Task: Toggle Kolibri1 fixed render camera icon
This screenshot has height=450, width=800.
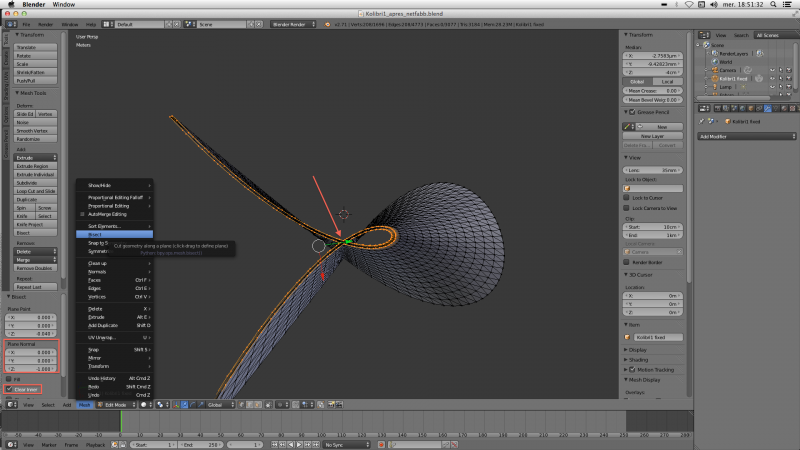Action: tap(789, 79)
